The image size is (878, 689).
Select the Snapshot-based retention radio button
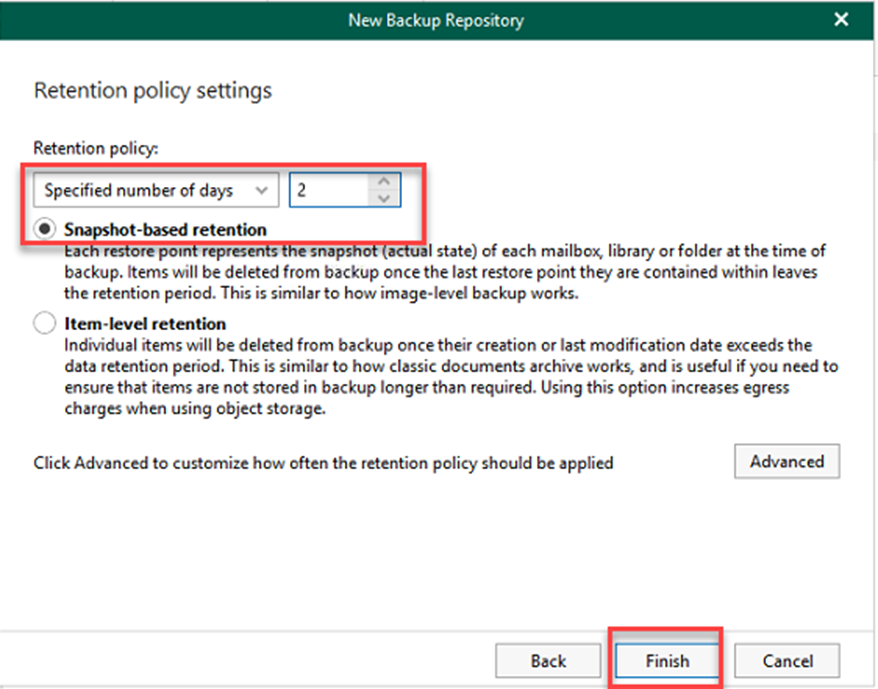[45, 229]
